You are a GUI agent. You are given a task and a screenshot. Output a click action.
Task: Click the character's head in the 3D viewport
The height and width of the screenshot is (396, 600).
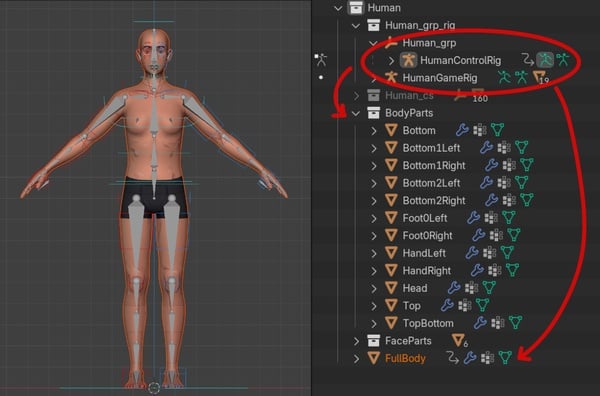[154, 52]
